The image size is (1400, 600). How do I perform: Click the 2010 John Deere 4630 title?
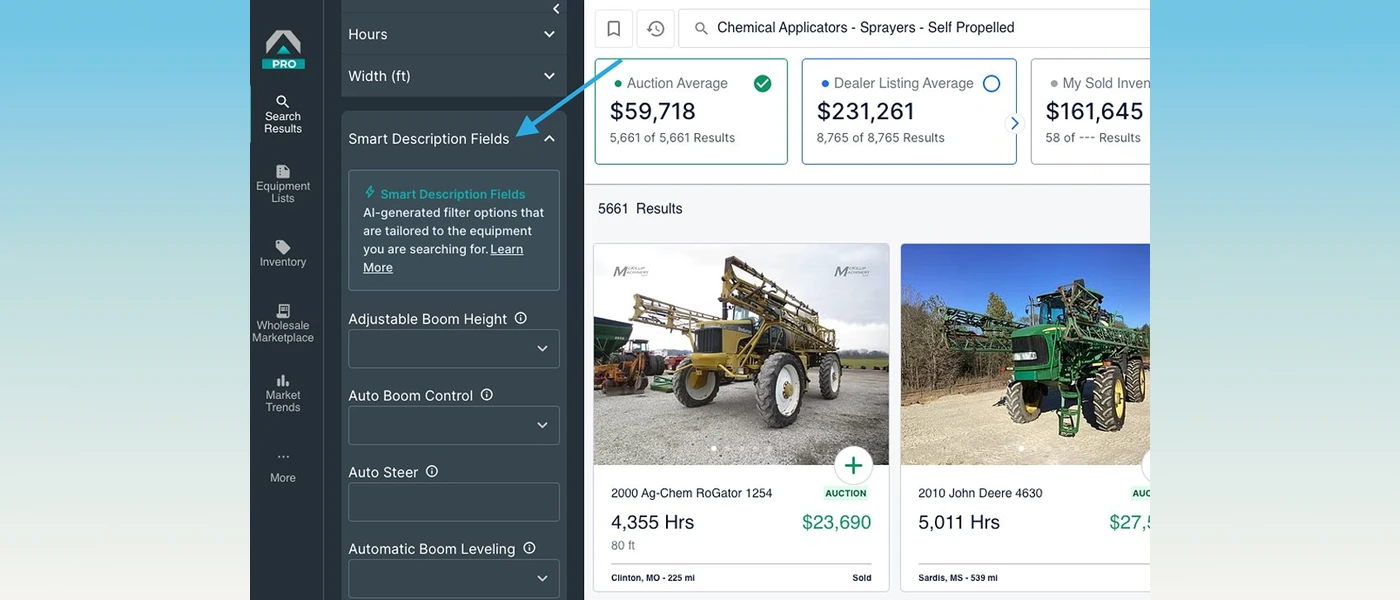coord(980,493)
